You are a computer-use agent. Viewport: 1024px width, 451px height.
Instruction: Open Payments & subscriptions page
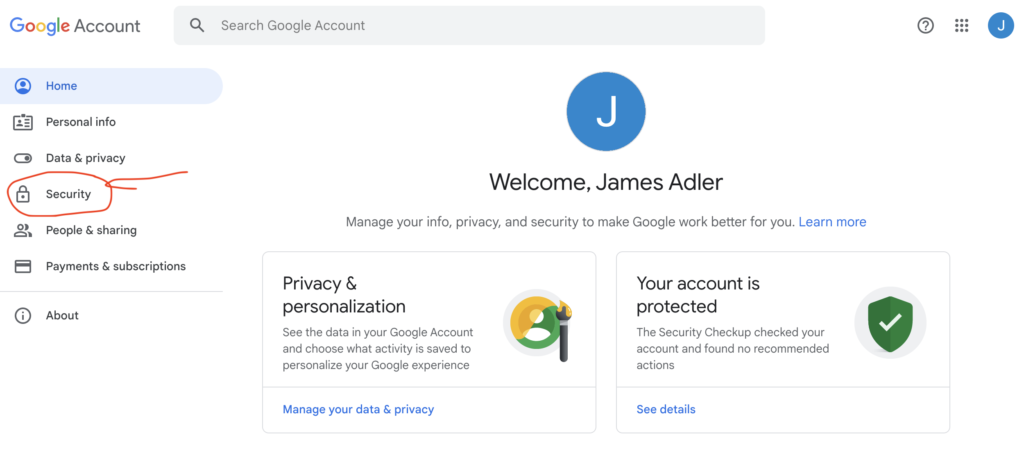115,266
